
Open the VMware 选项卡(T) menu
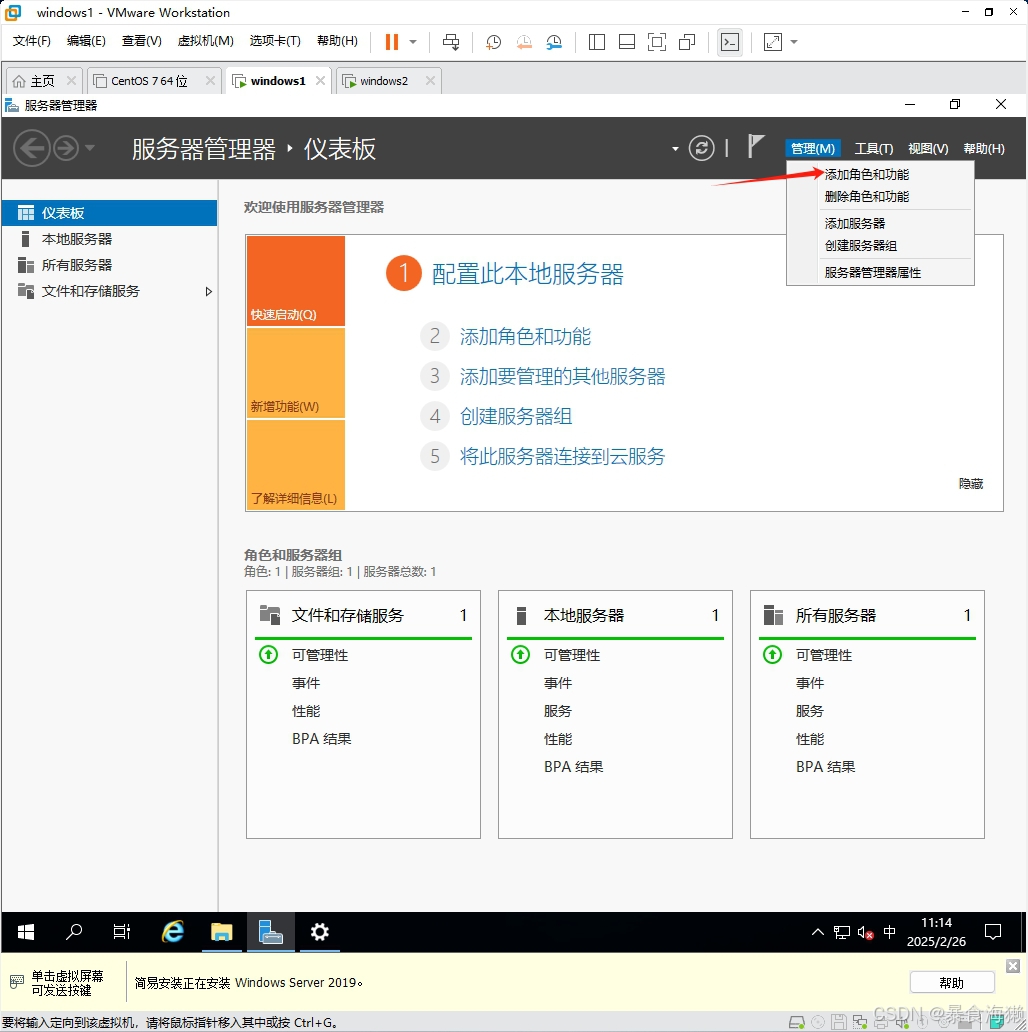pyautogui.click(x=275, y=41)
